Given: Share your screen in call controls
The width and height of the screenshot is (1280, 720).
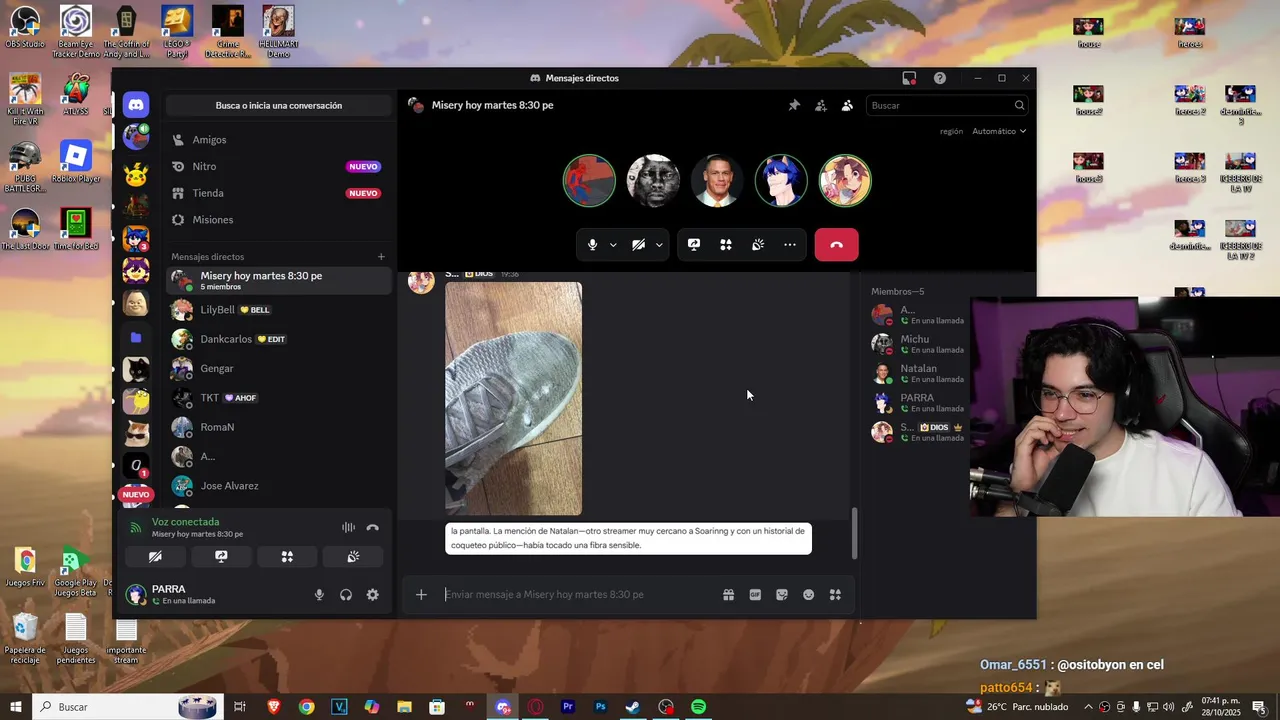Looking at the screenshot, I should pyautogui.click(x=694, y=244).
